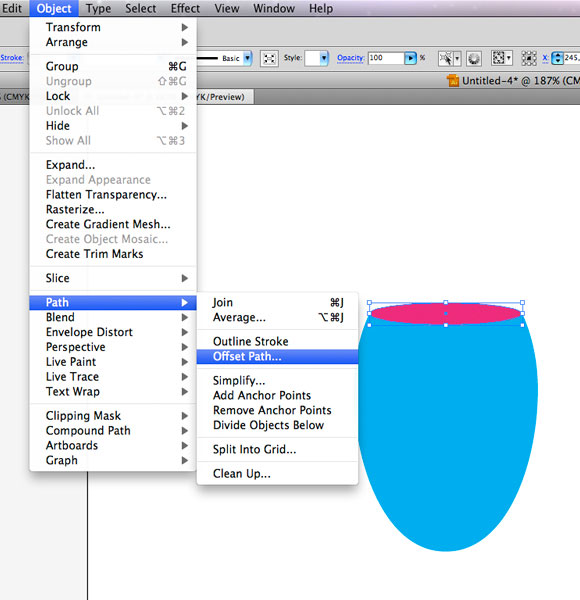
Task: Expand the Hide submenu
Action: (x=113, y=126)
